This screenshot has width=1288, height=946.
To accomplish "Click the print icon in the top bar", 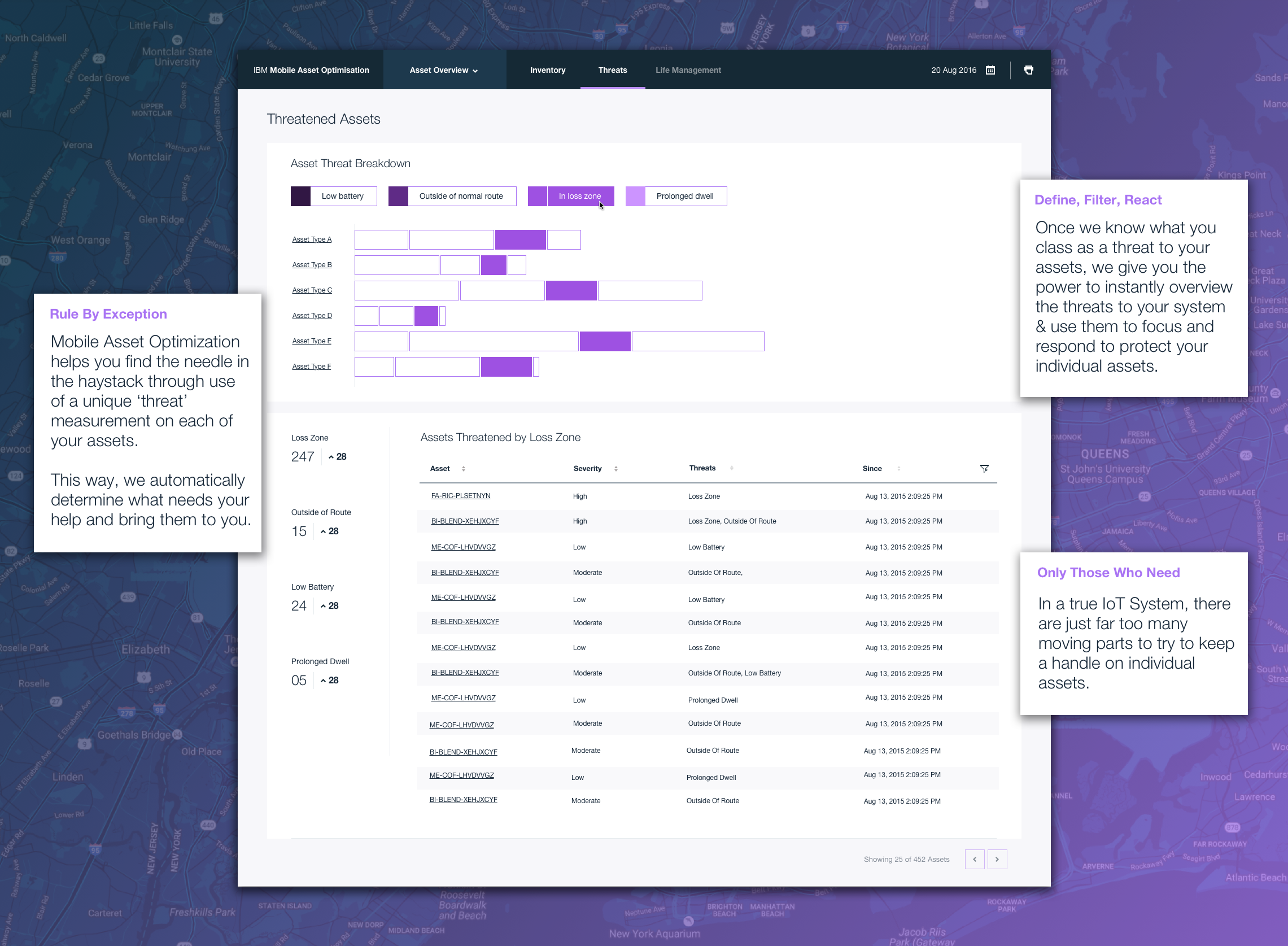I will [1029, 70].
